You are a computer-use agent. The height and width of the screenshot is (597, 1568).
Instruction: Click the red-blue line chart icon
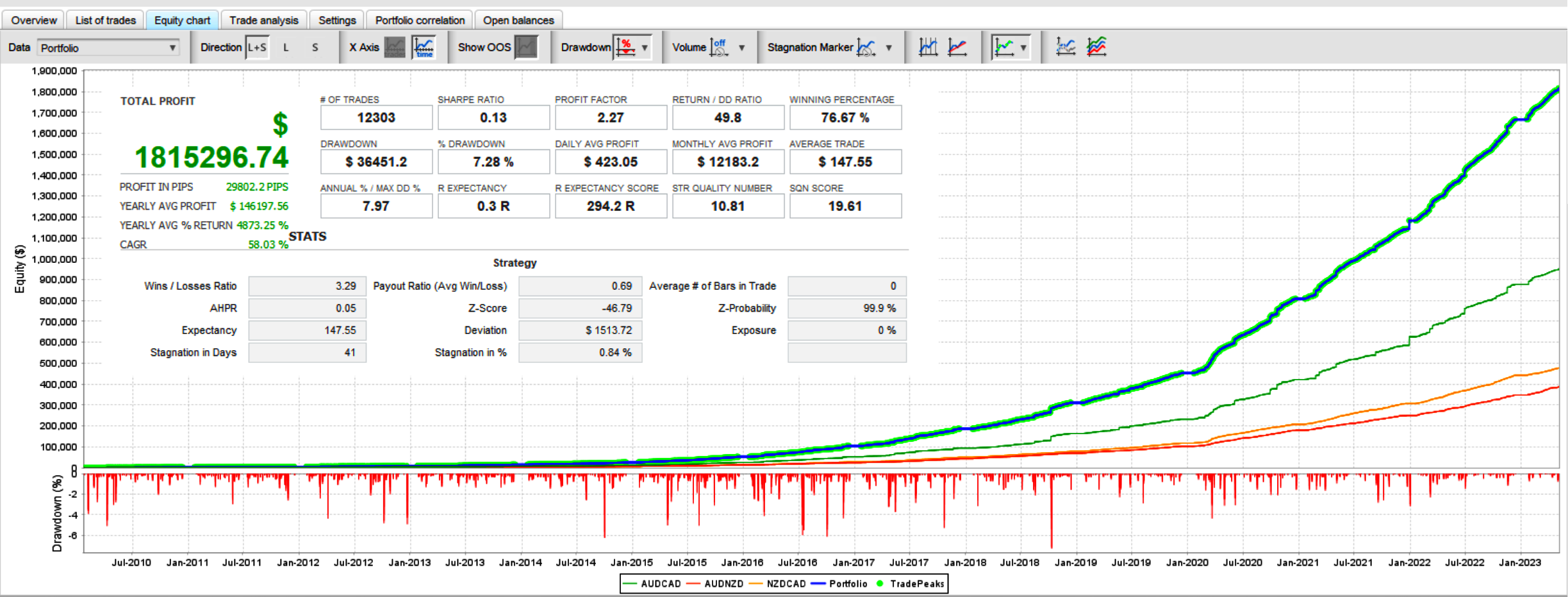(x=957, y=47)
